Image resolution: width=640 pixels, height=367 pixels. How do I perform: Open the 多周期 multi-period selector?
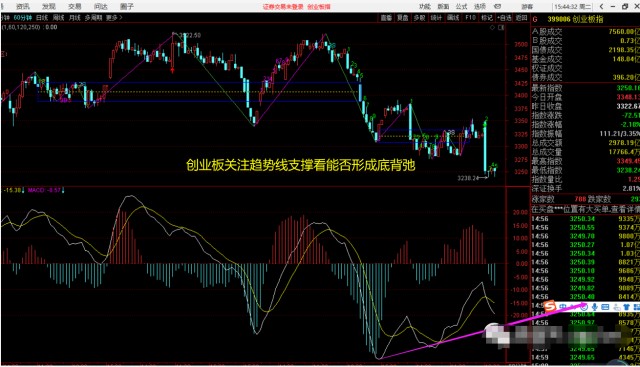click(x=93, y=18)
